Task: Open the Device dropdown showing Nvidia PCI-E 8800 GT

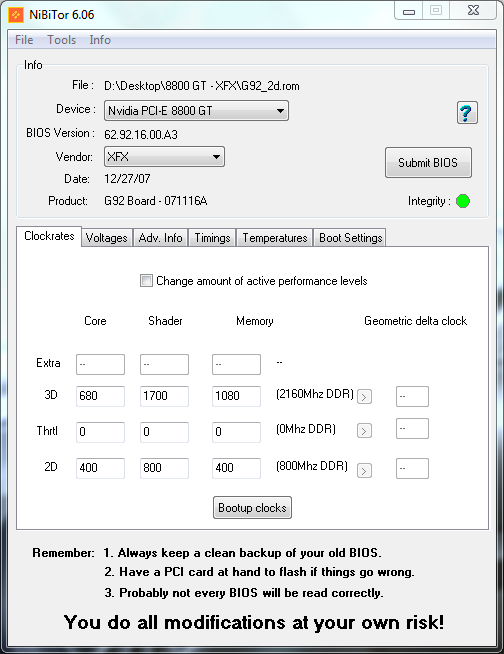Action: click(196, 111)
